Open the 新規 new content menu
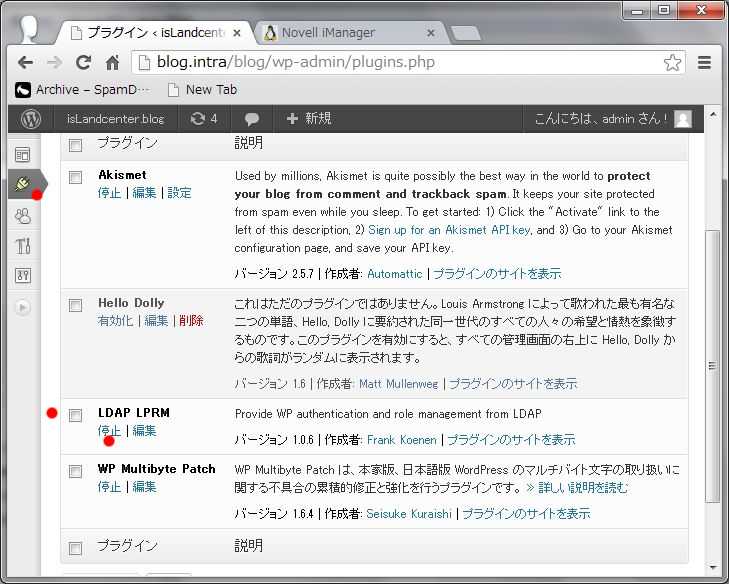The height and width of the screenshot is (584, 729). 308,119
